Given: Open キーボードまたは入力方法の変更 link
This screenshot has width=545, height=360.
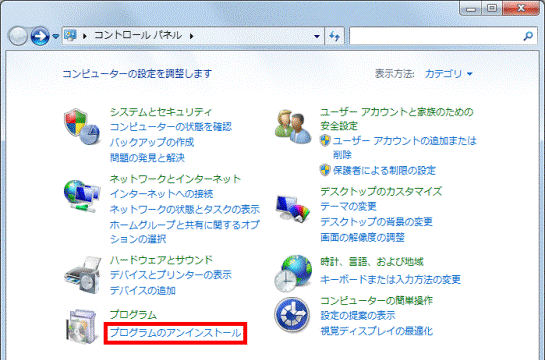Looking at the screenshot, I should pyautogui.click(x=390, y=279).
